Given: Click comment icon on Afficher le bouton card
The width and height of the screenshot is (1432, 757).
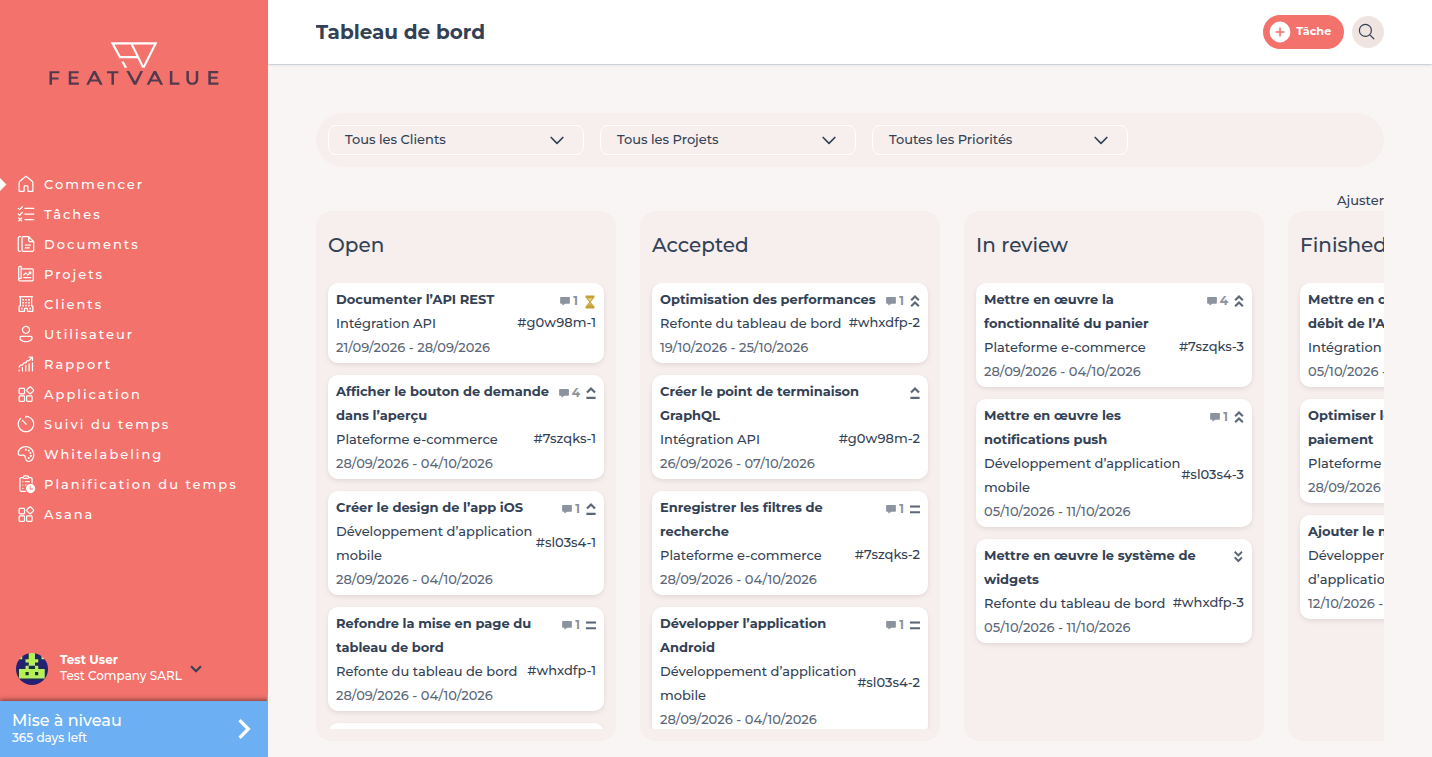Looking at the screenshot, I should 564,393.
